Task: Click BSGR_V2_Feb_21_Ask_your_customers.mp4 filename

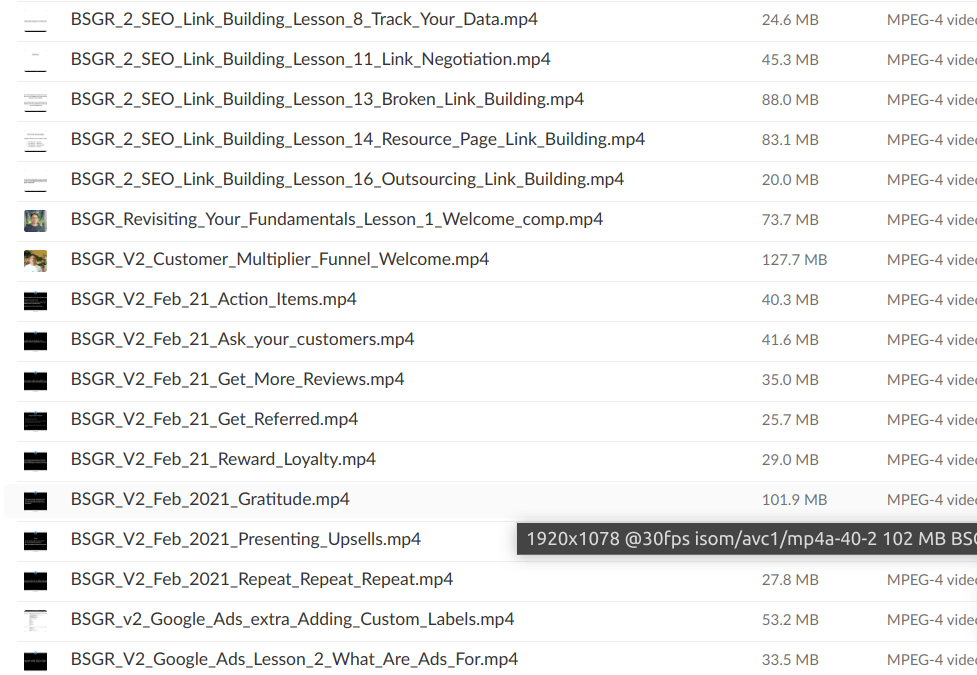Action: 242,340
